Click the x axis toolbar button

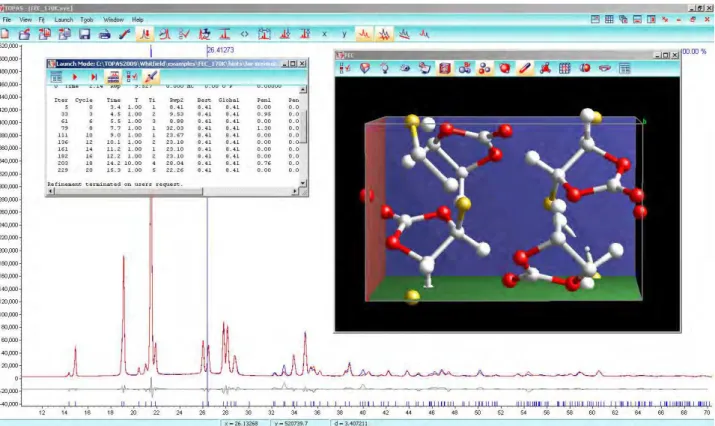(x=324, y=34)
